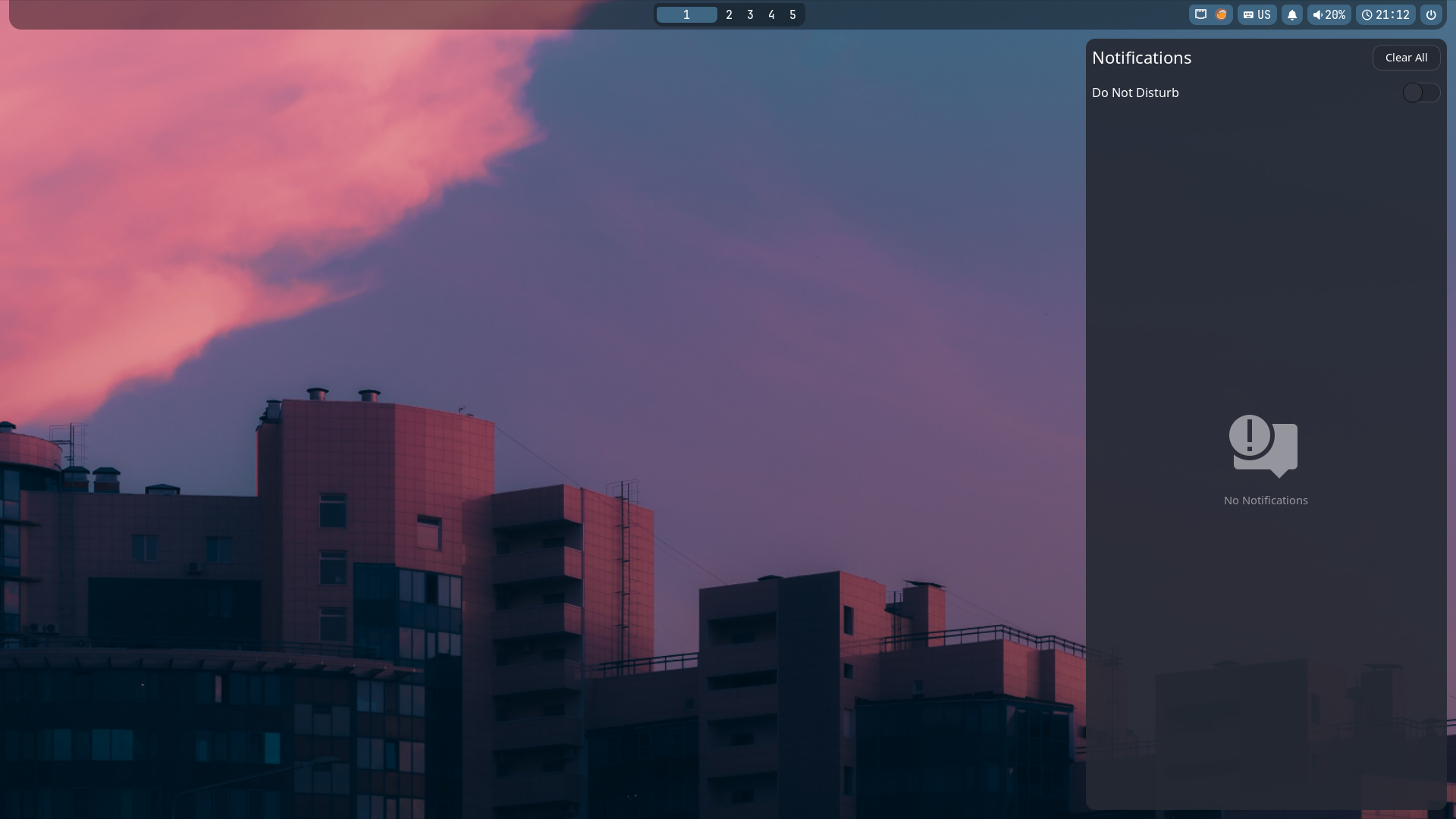The height and width of the screenshot is (819, 1456).
Task: Click the Do Not Disturb label
Action: (x=1135, y=93)
